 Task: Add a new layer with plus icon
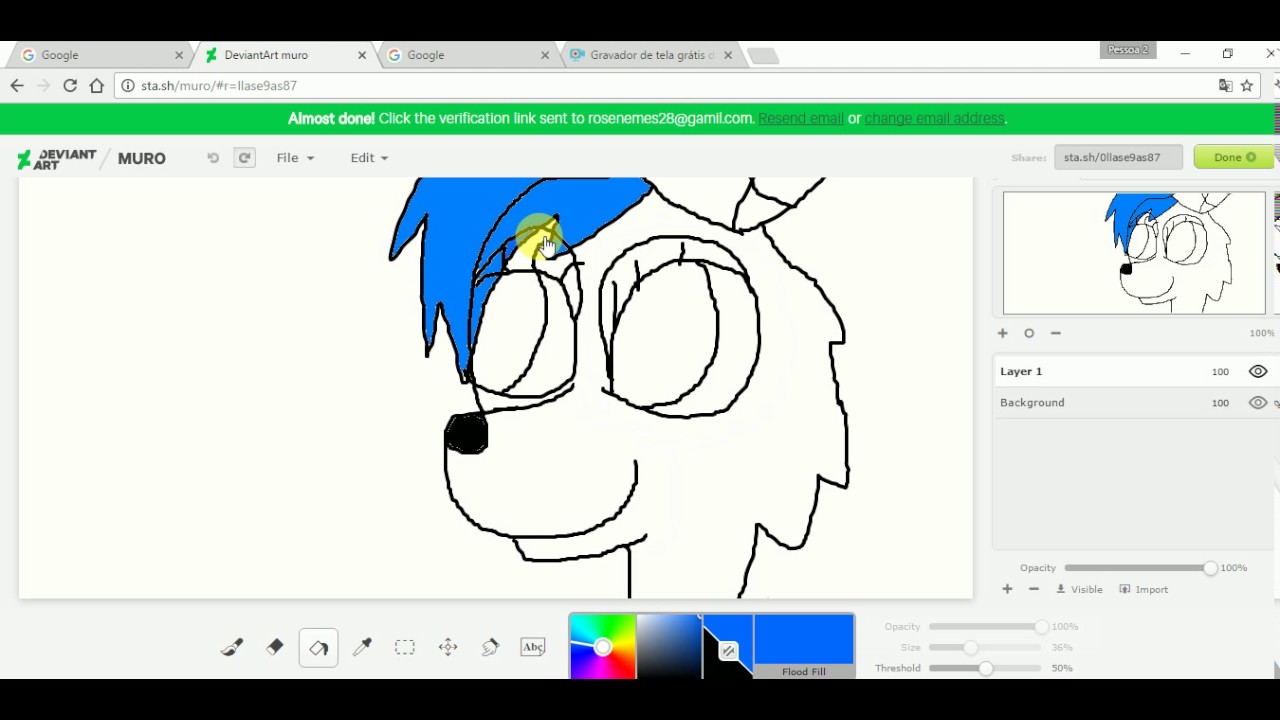click(1007, 589)
